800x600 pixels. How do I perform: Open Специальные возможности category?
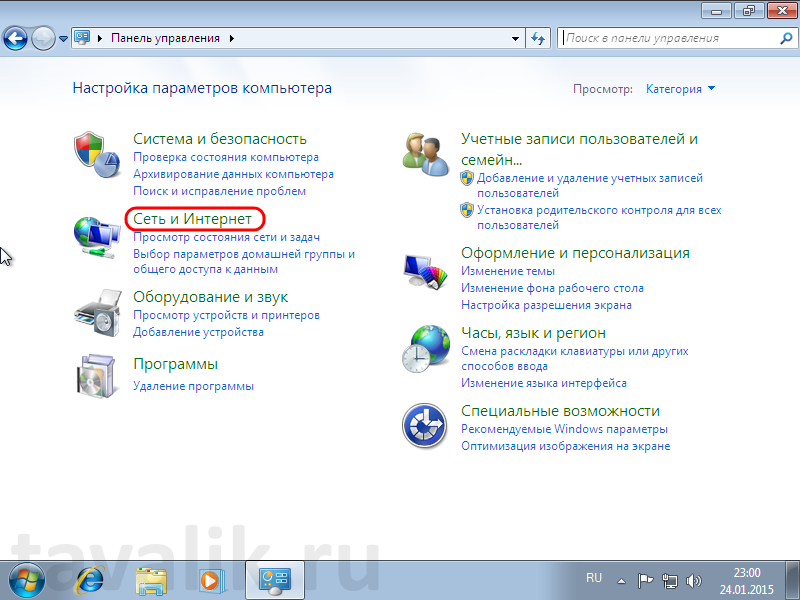pyautogui.click(x=560, y=411)
